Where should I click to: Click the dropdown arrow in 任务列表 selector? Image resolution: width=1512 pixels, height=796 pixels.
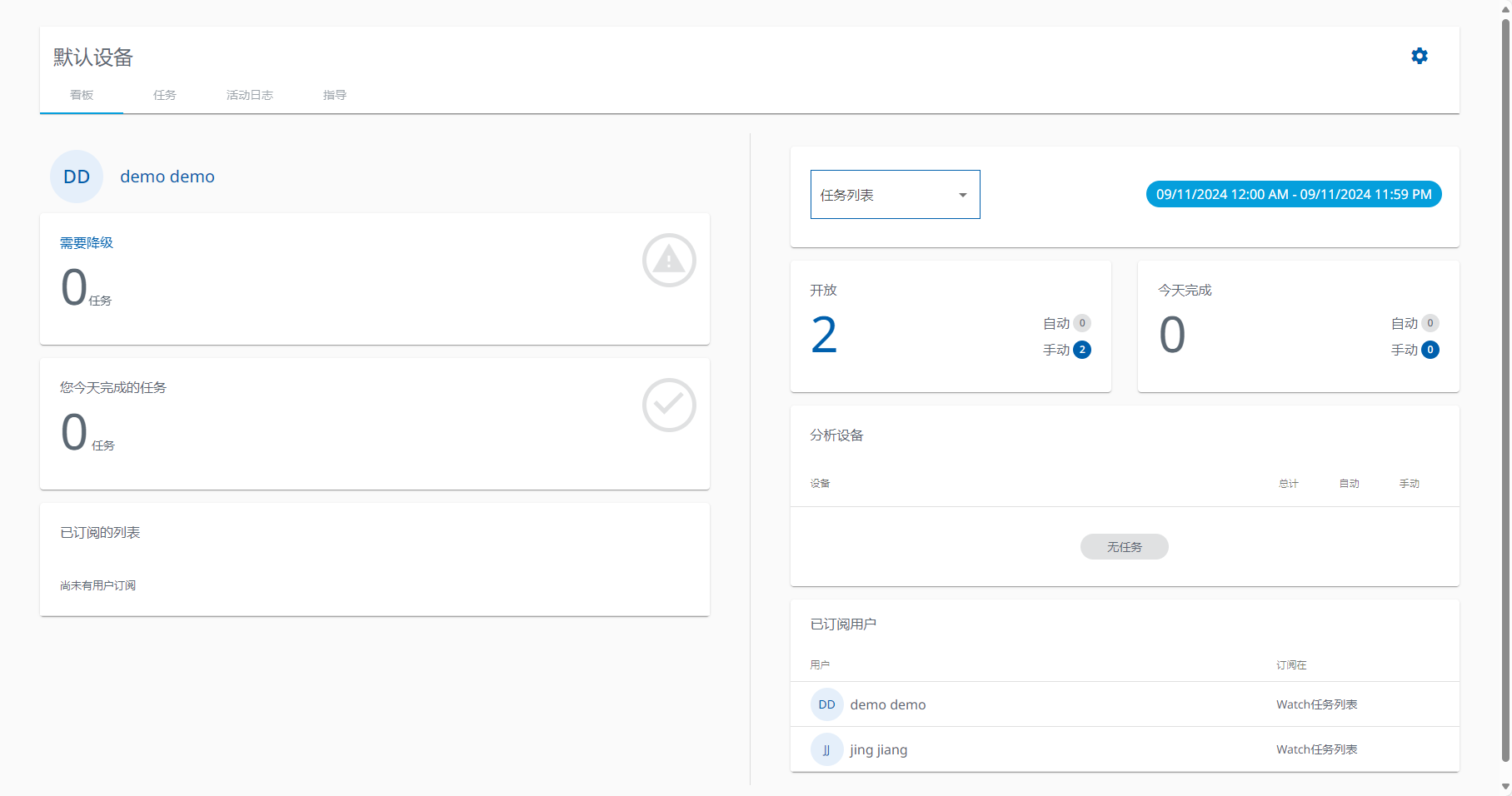click(962, 195)
